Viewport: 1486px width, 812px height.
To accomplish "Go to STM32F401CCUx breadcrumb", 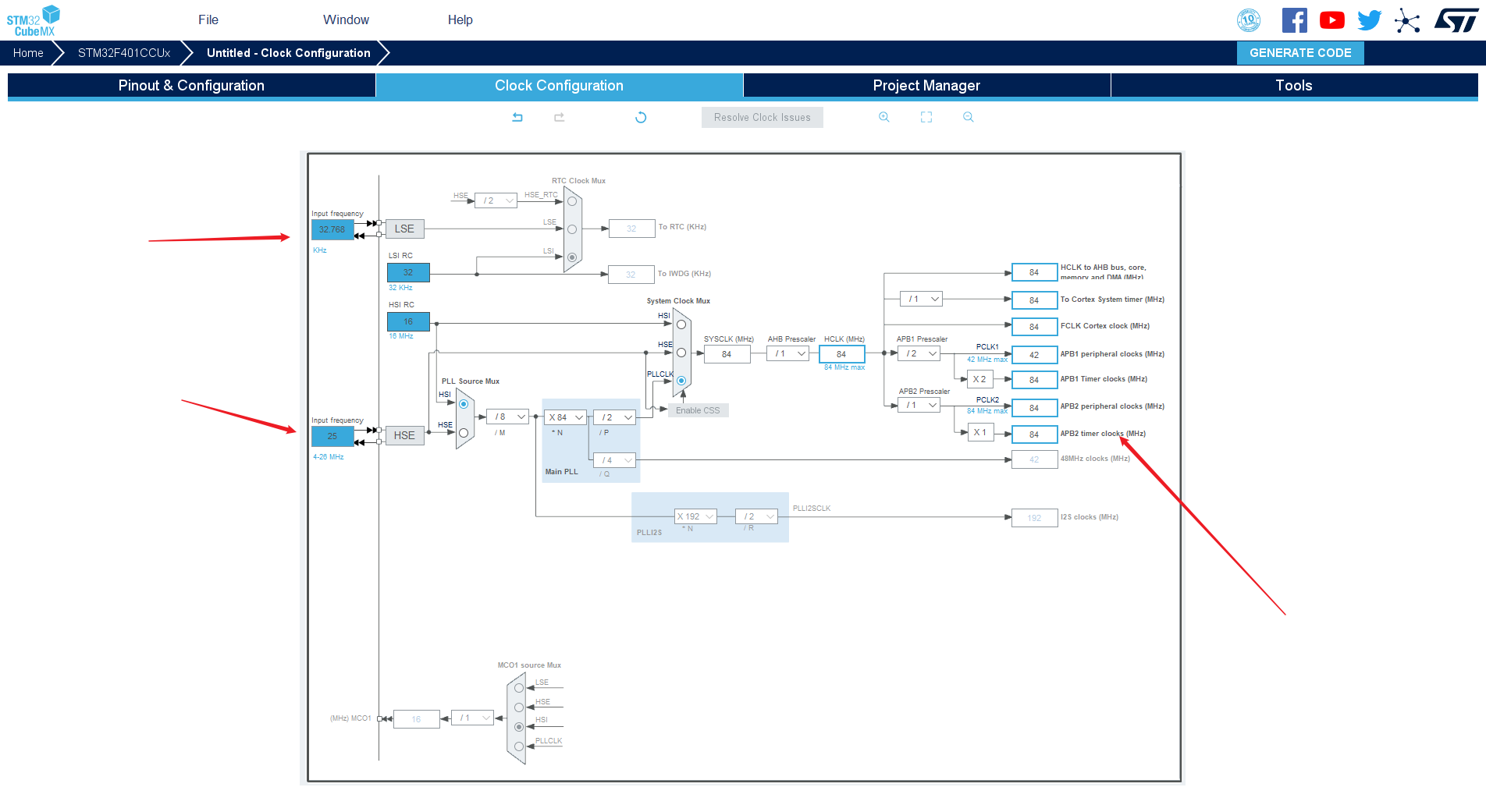I will 124,53.
